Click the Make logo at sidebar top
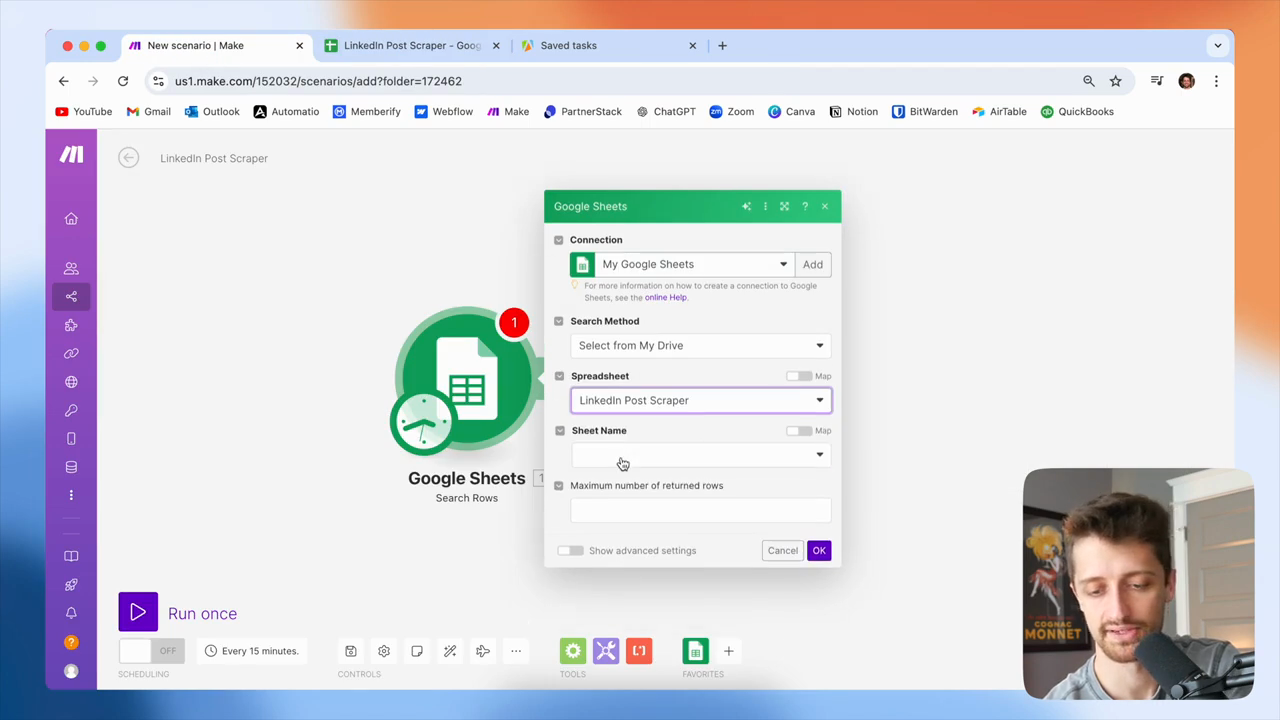This screenshot has height=720, width=1280. click(71, 154)
